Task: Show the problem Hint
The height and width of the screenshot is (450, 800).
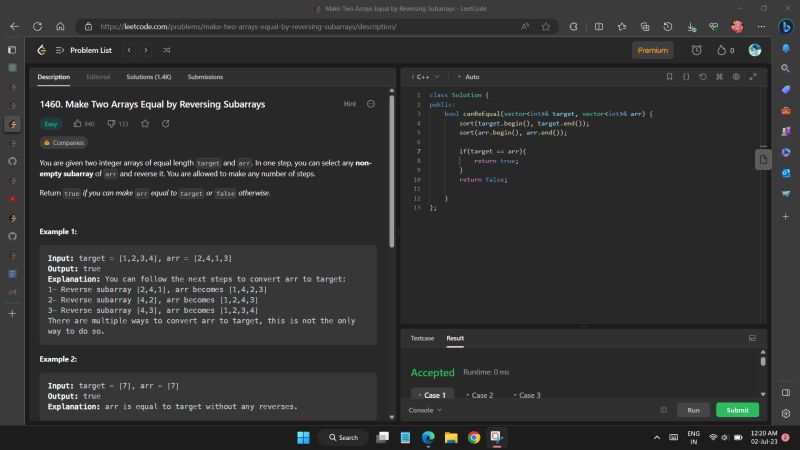Action: [x=349, y=104]
